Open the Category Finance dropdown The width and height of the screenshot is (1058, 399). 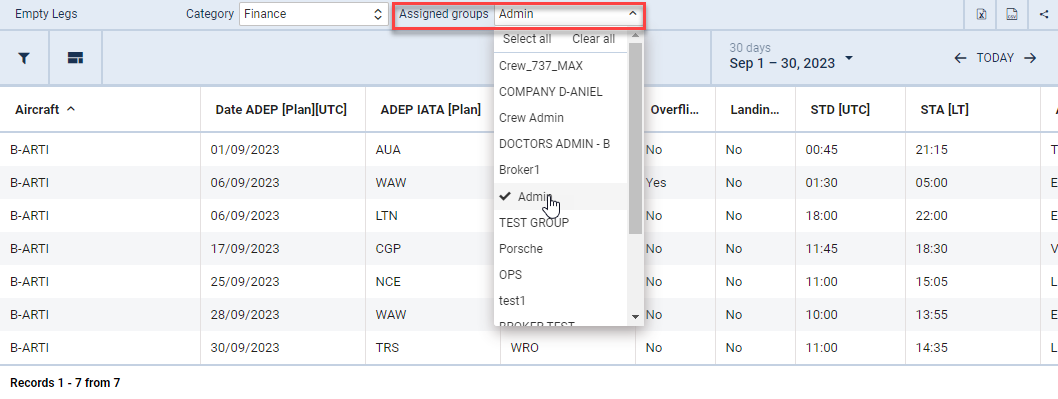click(314, 14)
